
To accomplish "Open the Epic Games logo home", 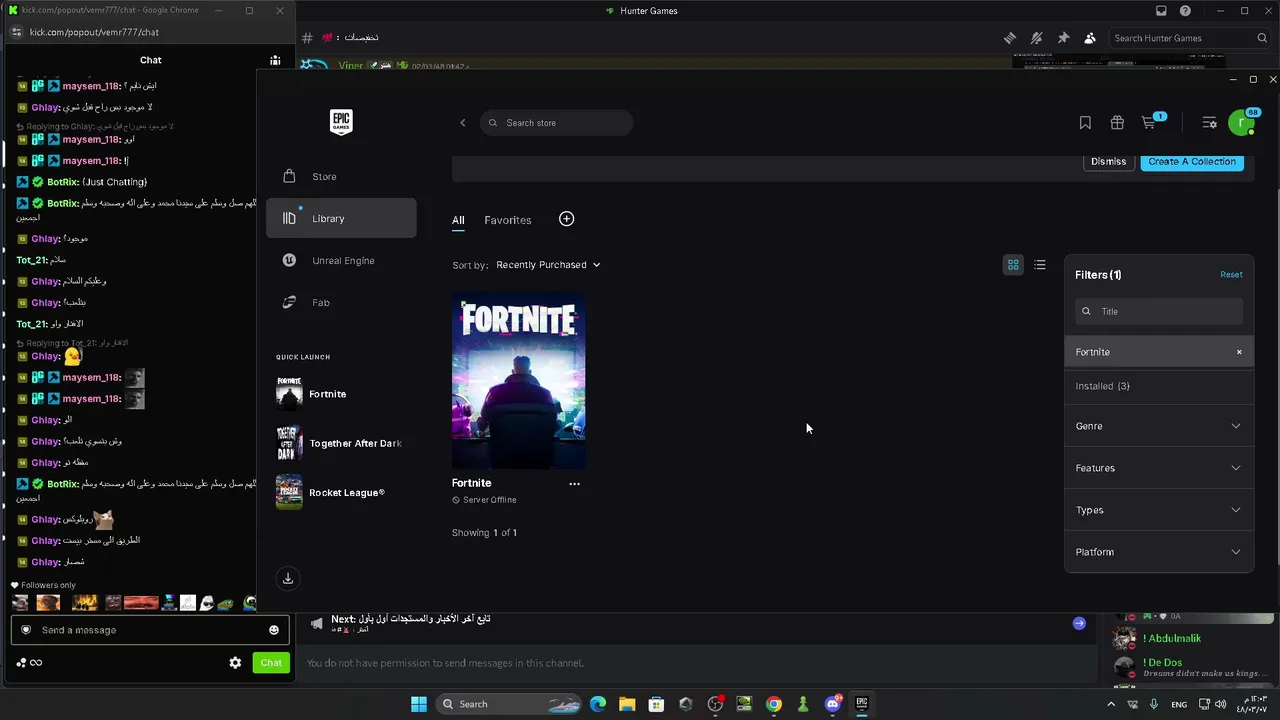I will tap(341, 122).
